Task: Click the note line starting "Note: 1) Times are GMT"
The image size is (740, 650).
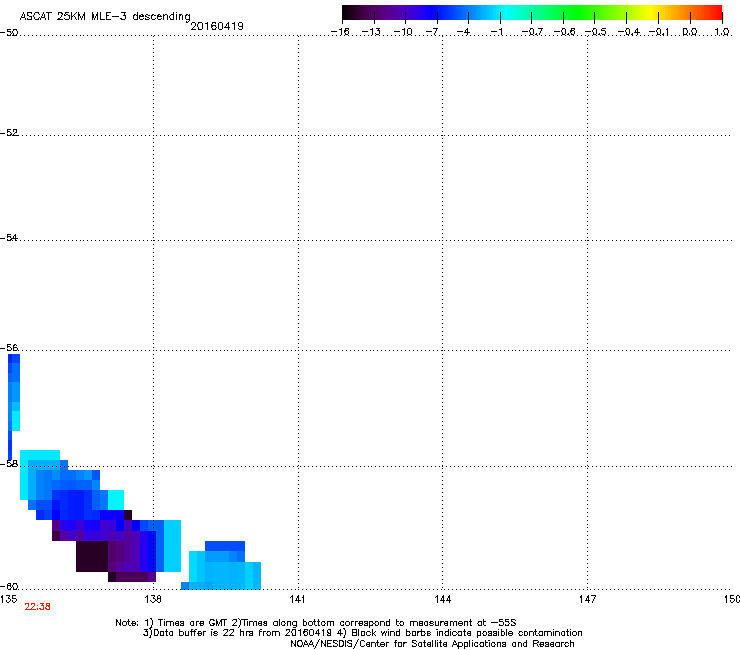Action: (316, 623)
